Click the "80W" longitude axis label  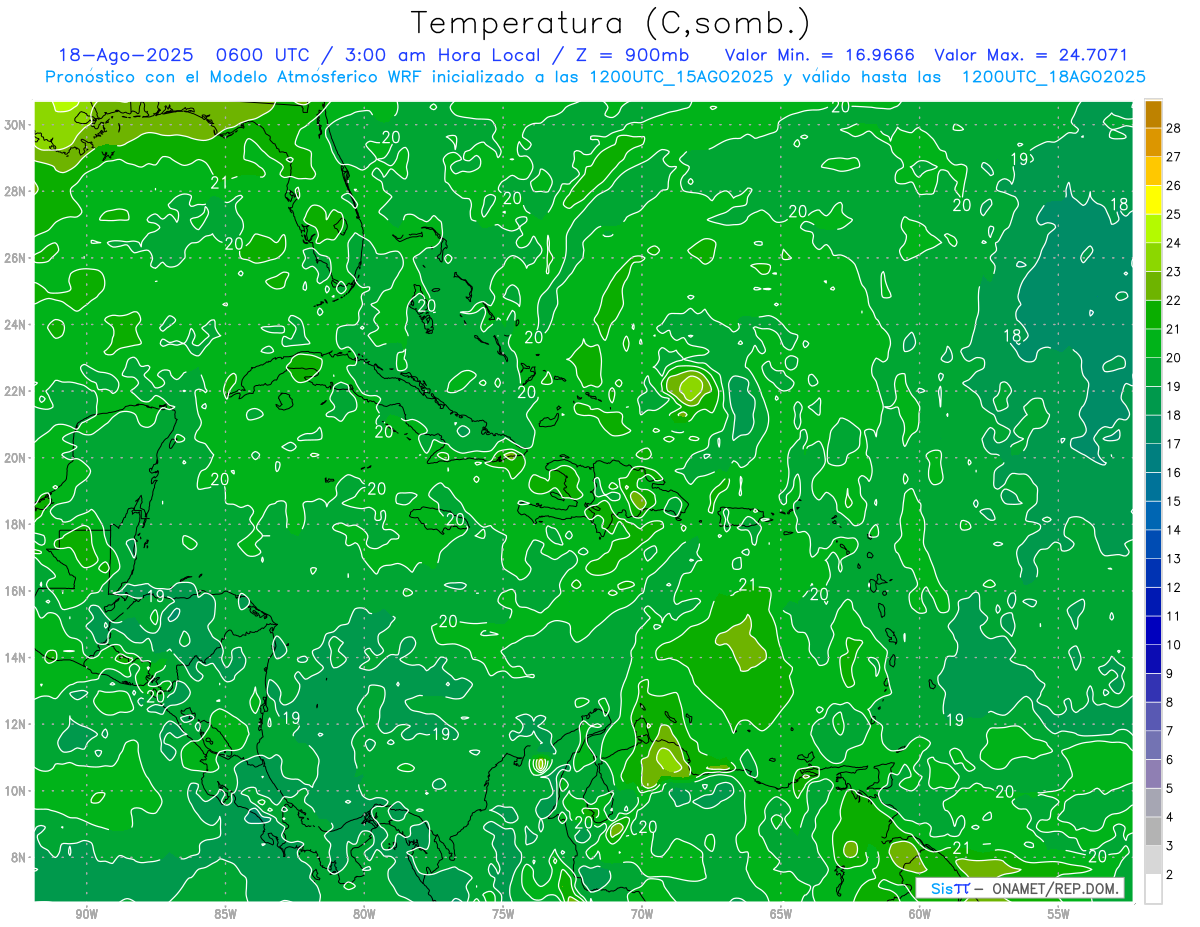tap(364, 914)
